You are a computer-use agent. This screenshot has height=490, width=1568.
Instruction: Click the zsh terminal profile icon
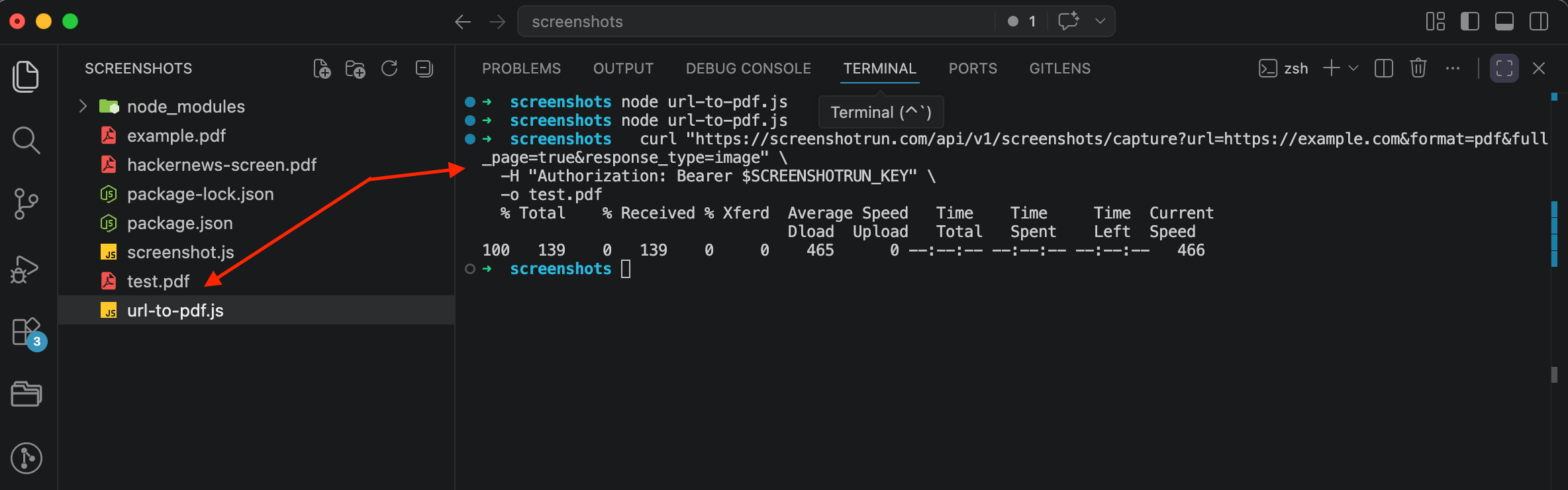tap(1267, 68)
